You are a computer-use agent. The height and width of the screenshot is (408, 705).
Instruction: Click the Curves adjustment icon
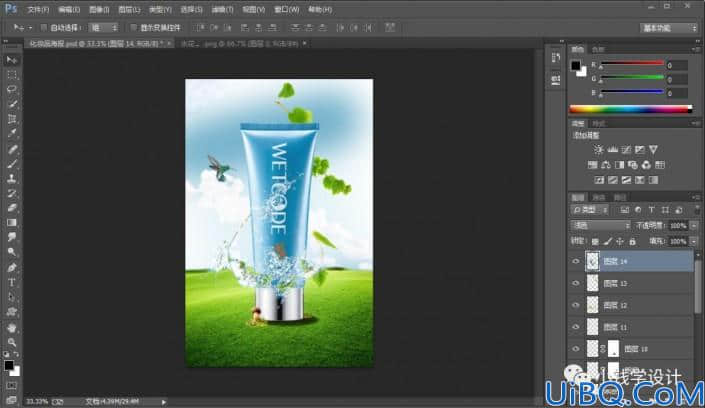point(626,149)
